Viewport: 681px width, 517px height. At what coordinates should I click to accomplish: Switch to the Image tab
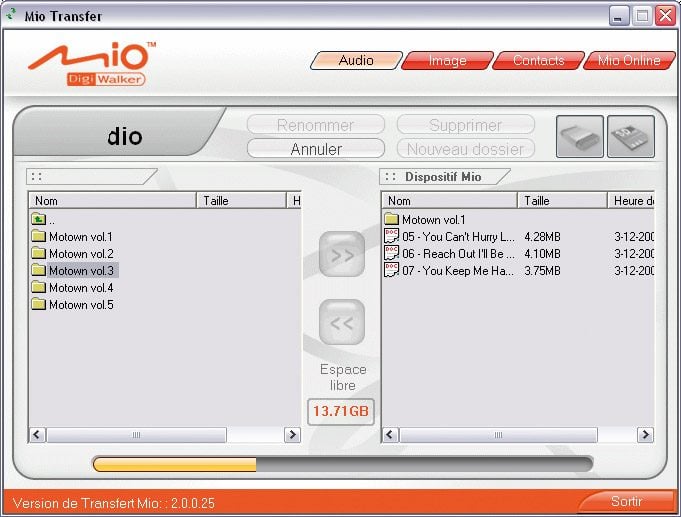coord(447,60)
